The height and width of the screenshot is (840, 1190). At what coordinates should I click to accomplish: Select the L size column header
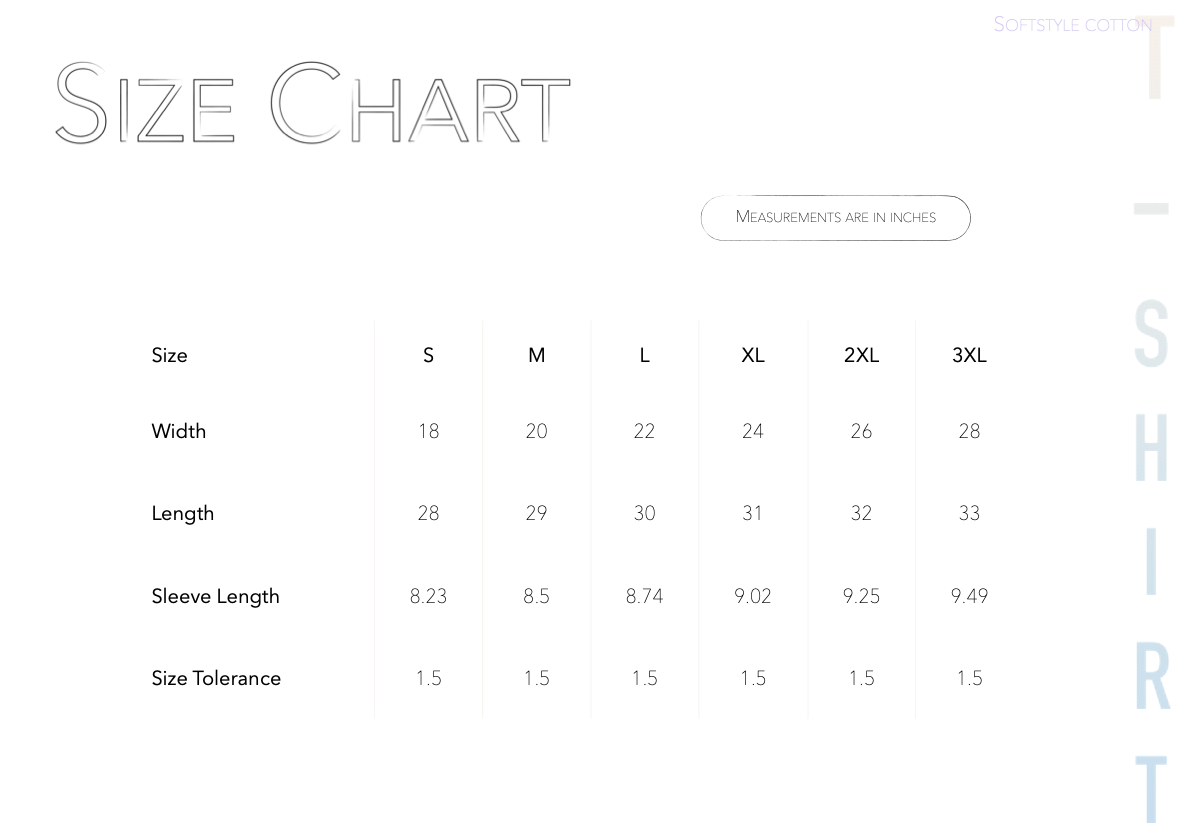click(x=644, y=355)
